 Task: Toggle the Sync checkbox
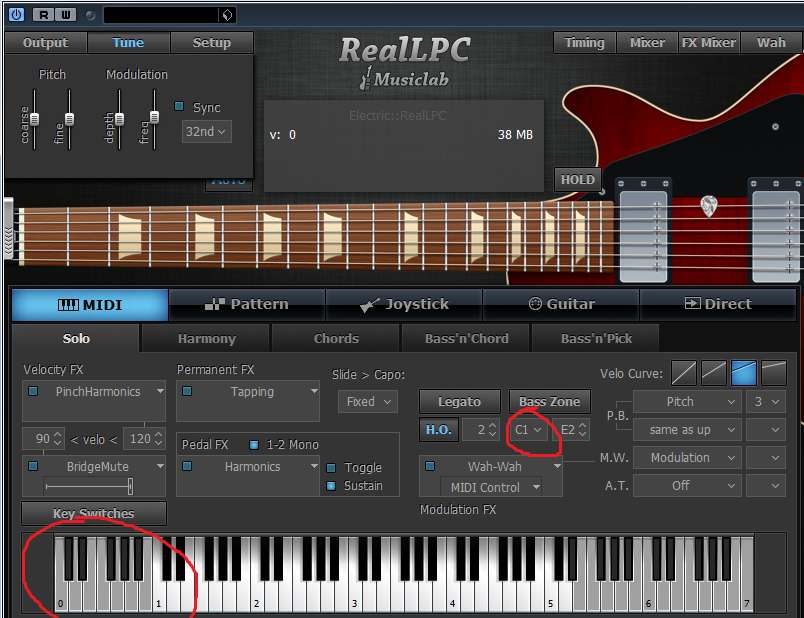(x=179, y=106)
